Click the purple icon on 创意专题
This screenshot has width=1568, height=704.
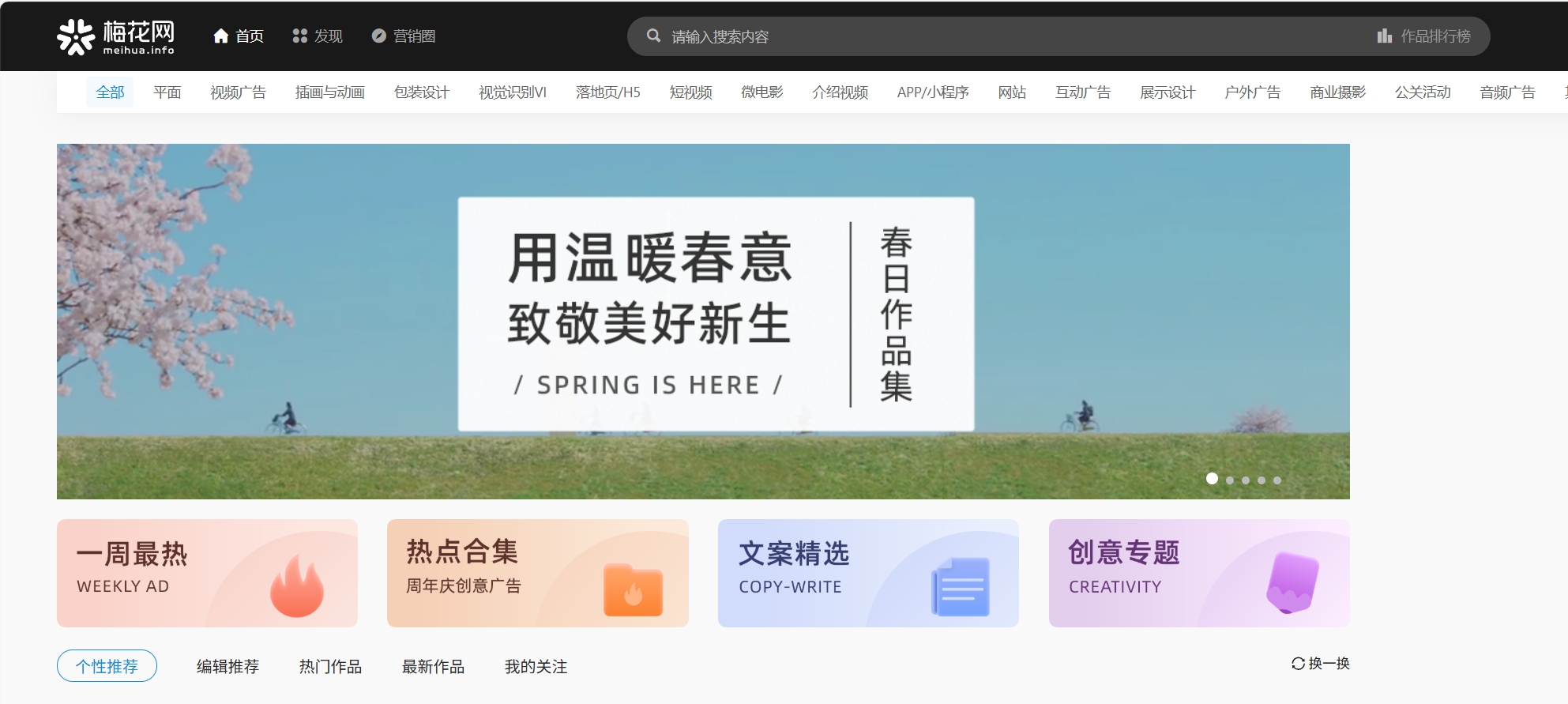(x=1292, y=583)
